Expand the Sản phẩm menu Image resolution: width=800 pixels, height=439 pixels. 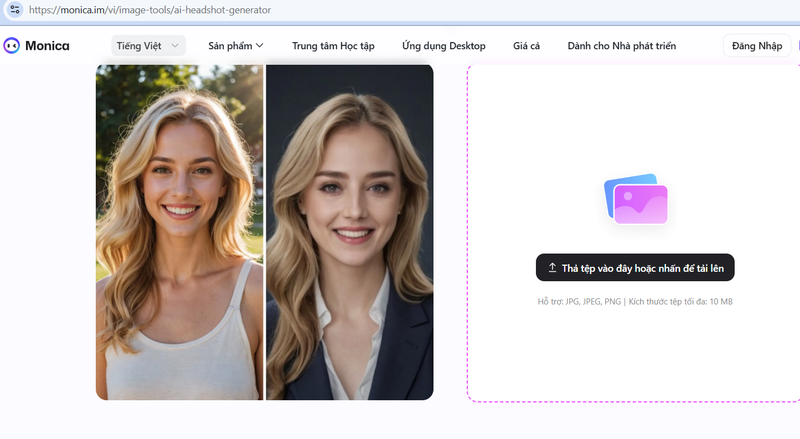[236, 46]
